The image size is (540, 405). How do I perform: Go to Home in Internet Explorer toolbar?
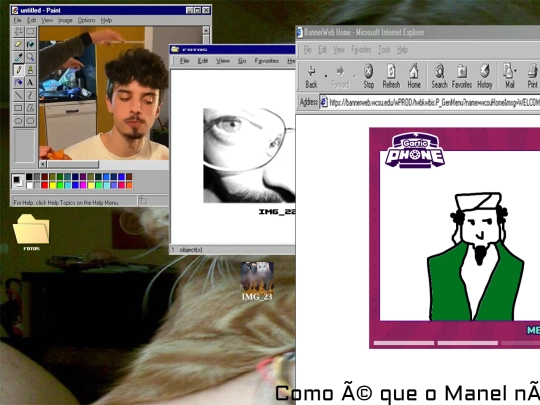414,76
